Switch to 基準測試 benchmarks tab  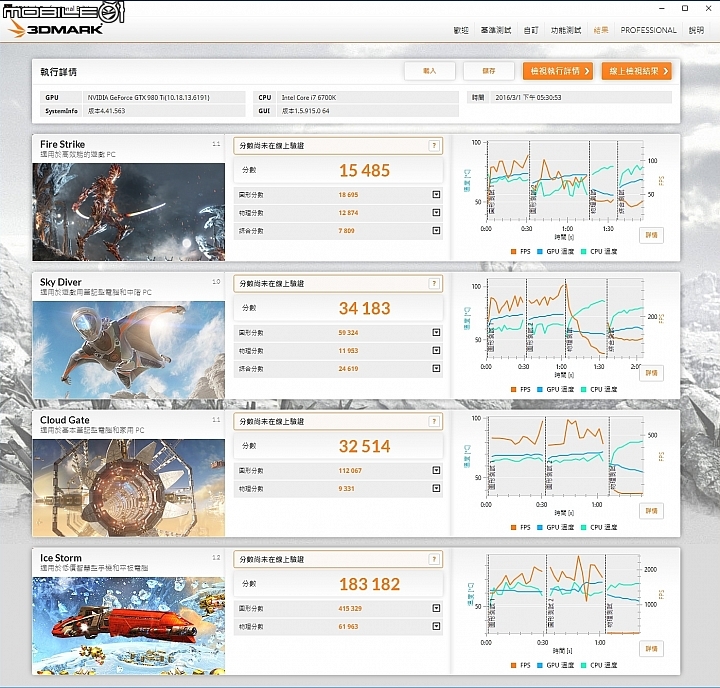496,30
